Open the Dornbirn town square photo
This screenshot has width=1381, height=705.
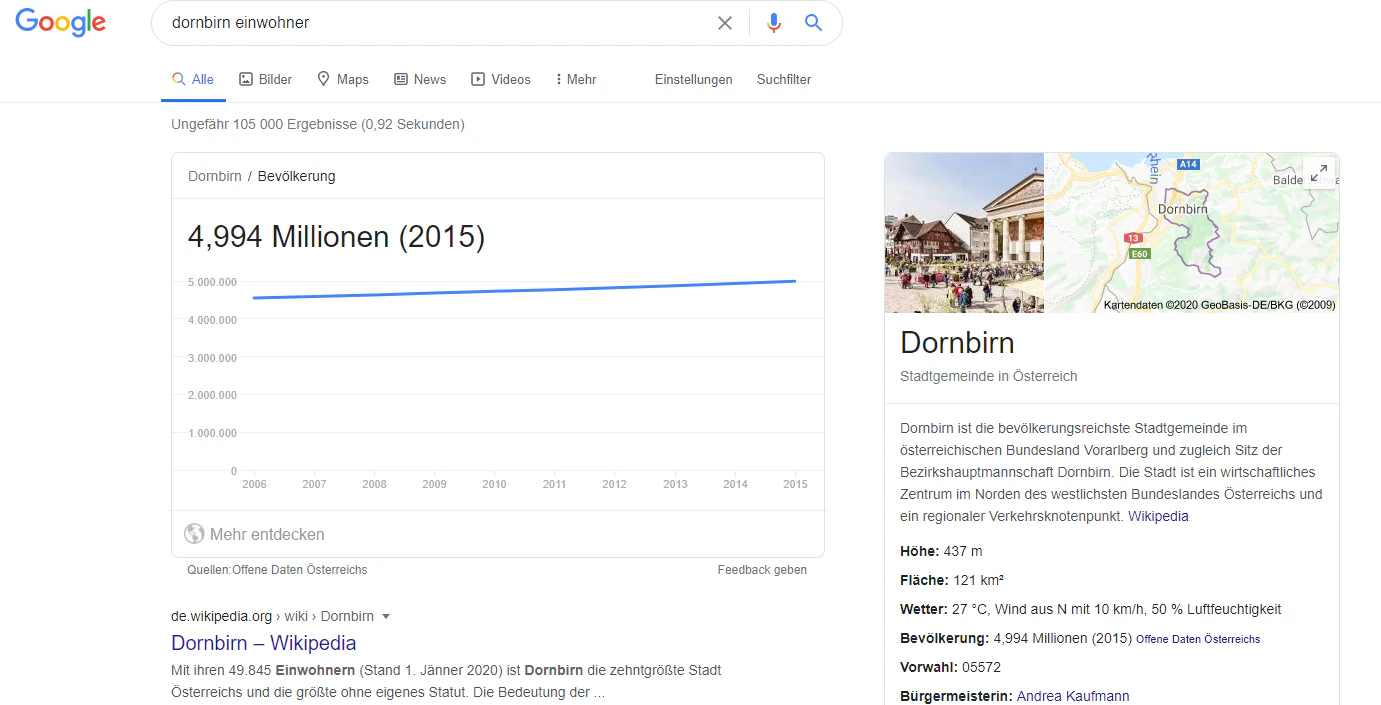pyautogui.click(x=964, y=233)
